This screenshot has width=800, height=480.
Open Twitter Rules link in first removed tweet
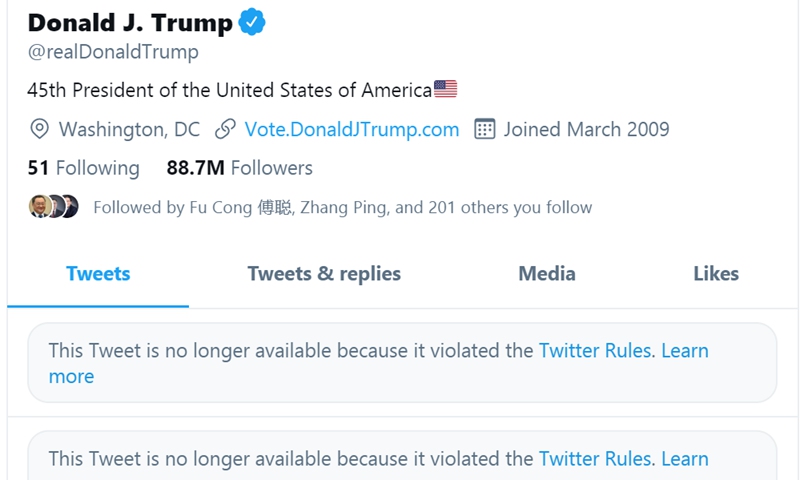pyautogui.click(x=596, y=351)
